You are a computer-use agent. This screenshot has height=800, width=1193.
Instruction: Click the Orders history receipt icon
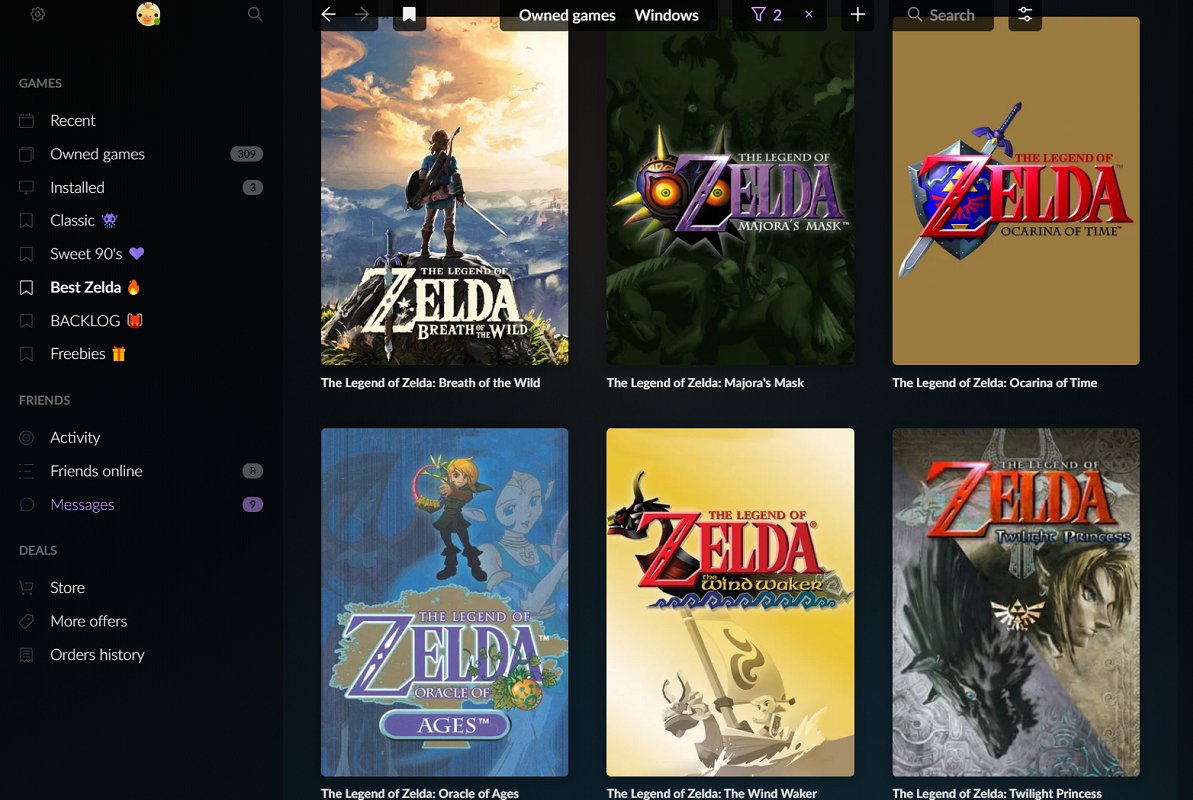tap(27, 655)
